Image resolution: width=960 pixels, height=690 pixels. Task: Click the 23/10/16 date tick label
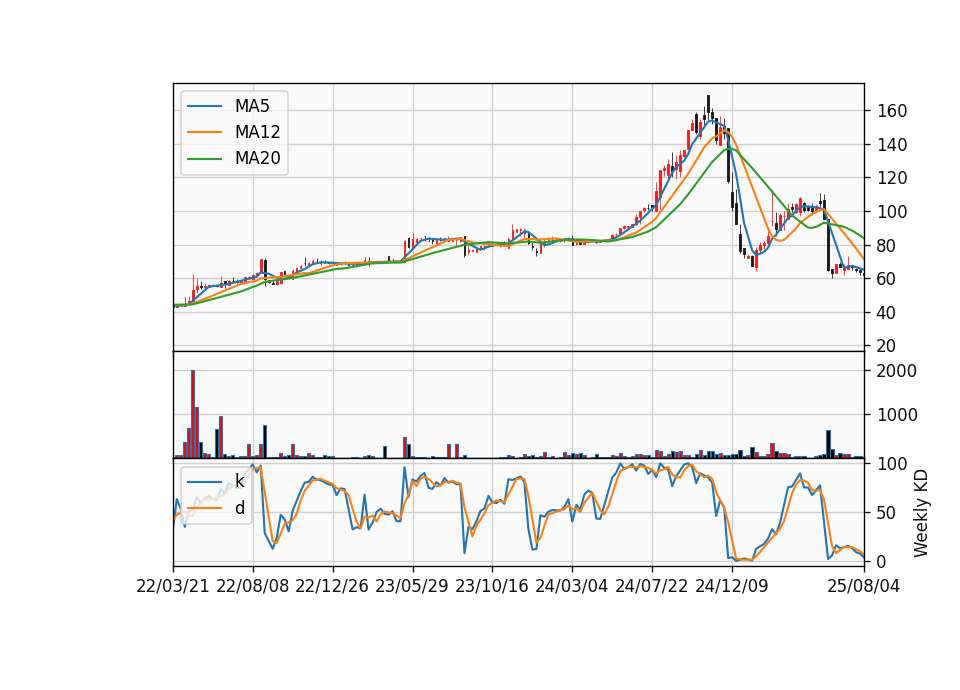[492, 586]
